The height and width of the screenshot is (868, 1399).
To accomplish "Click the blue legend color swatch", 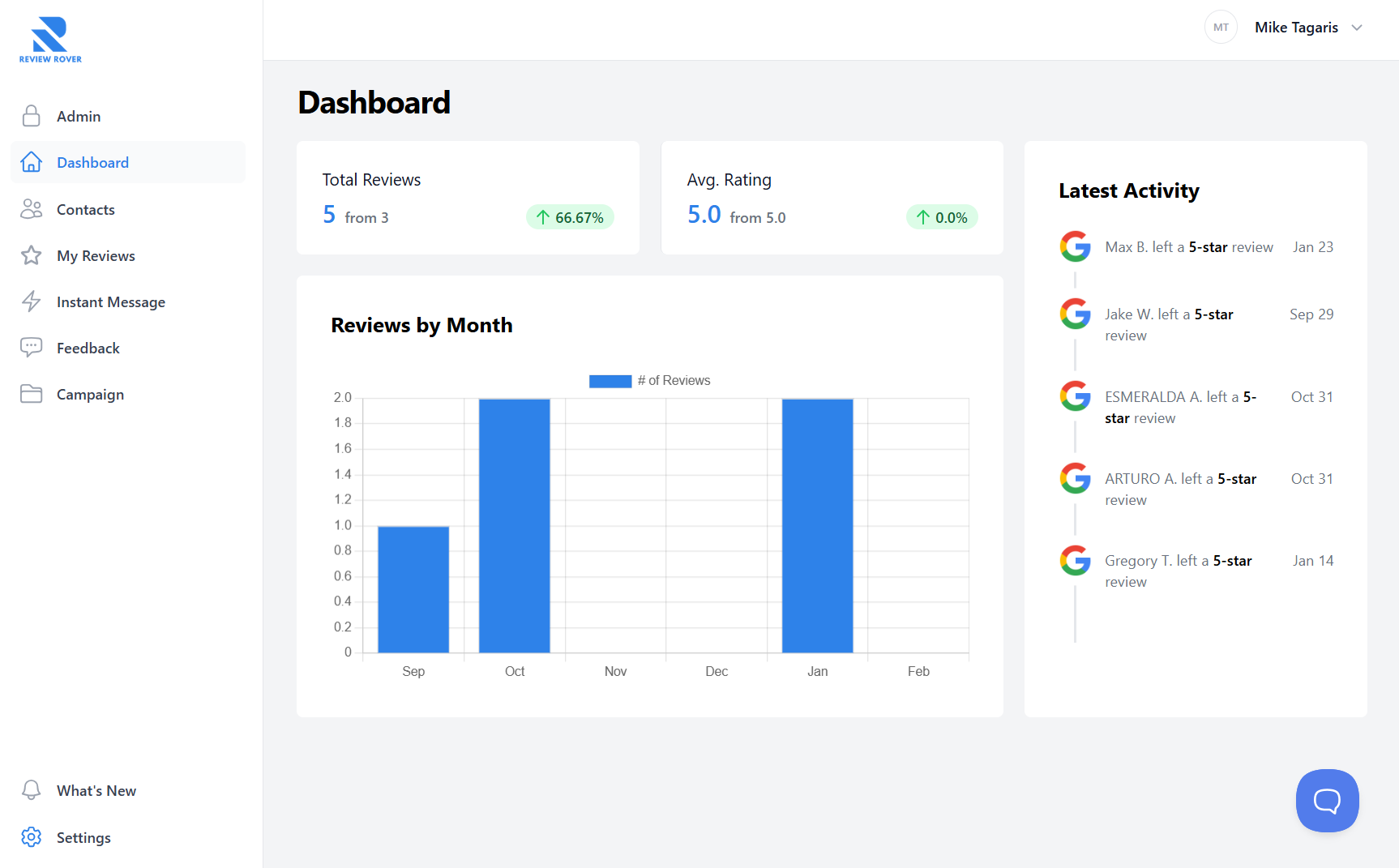I will click(x=610, y=381).
